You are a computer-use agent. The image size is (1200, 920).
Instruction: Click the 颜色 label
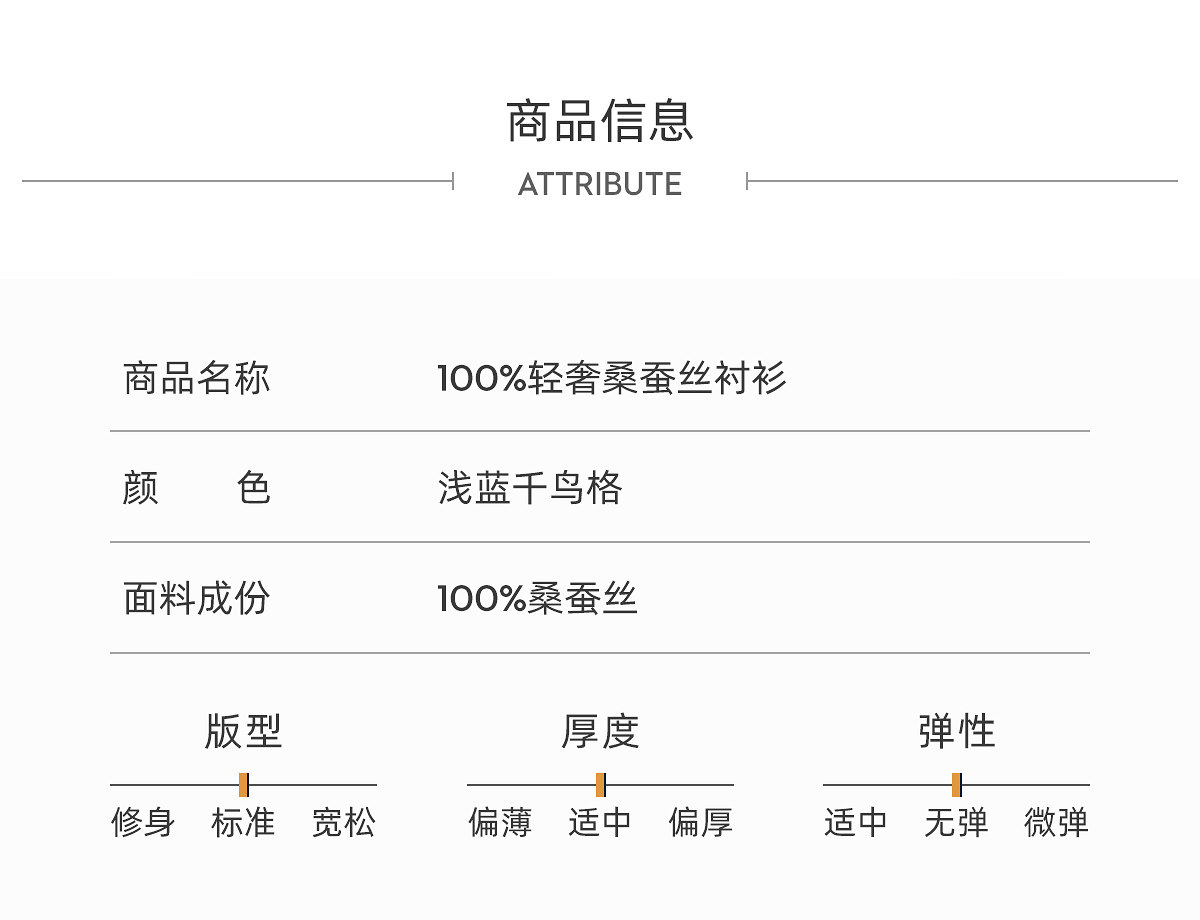tap(197, 489)
